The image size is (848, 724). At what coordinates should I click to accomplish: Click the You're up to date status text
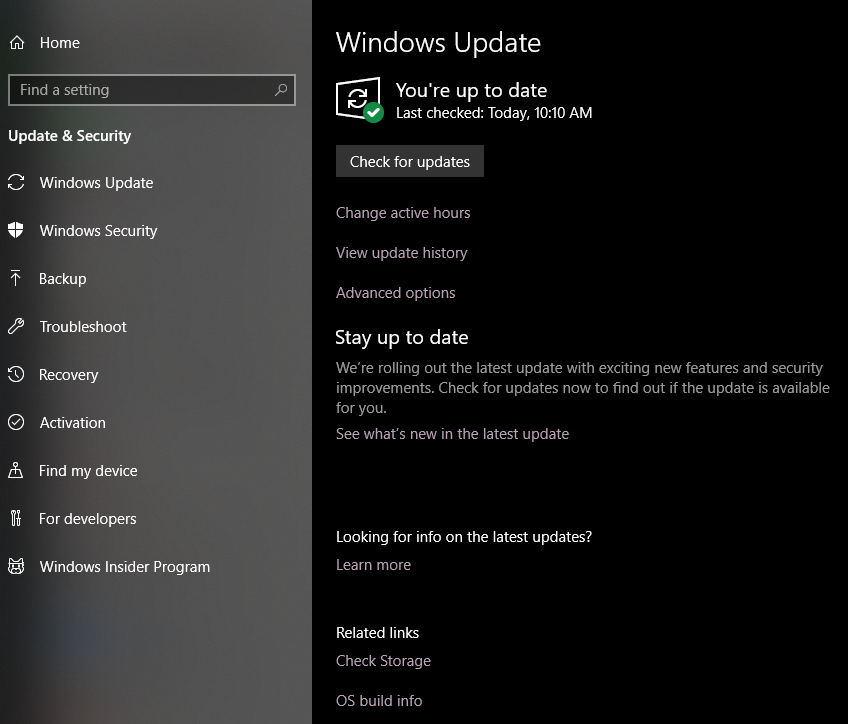click(472, 90)
